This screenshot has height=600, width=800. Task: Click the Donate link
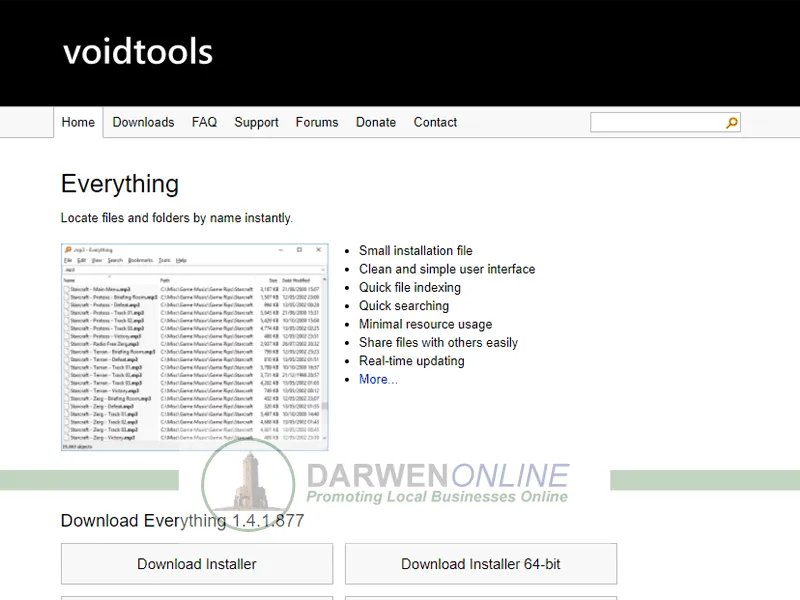click(x=376, y=122)
